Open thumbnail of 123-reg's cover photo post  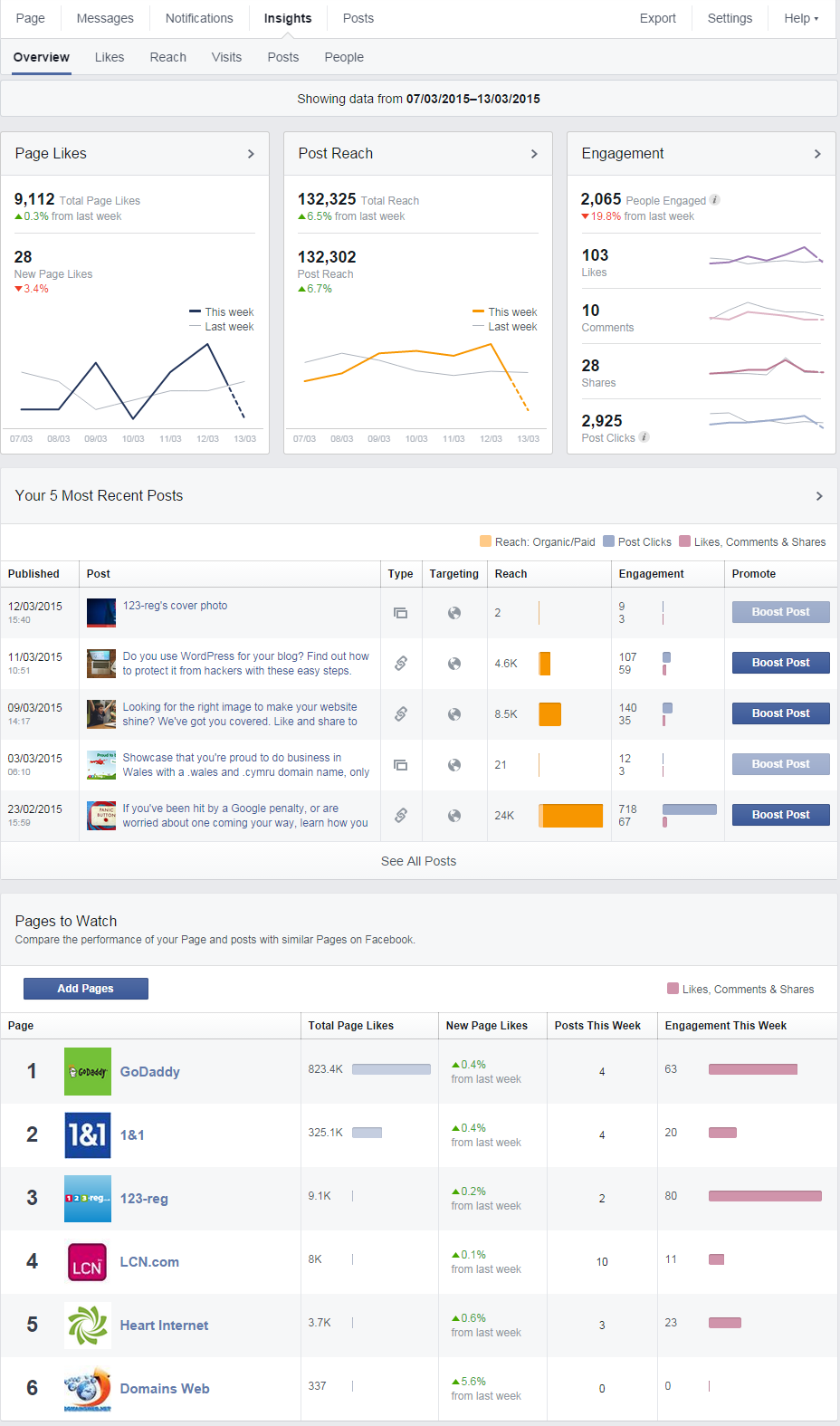coord(101,613)
